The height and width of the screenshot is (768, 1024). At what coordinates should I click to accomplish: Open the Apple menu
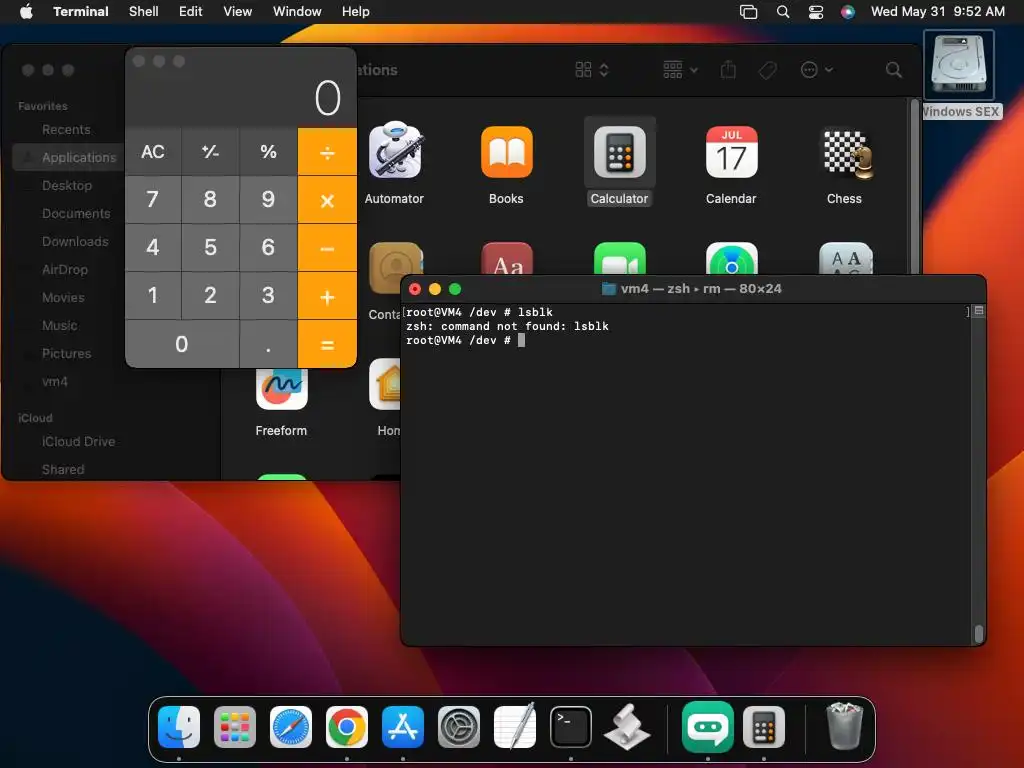[26, 12]
